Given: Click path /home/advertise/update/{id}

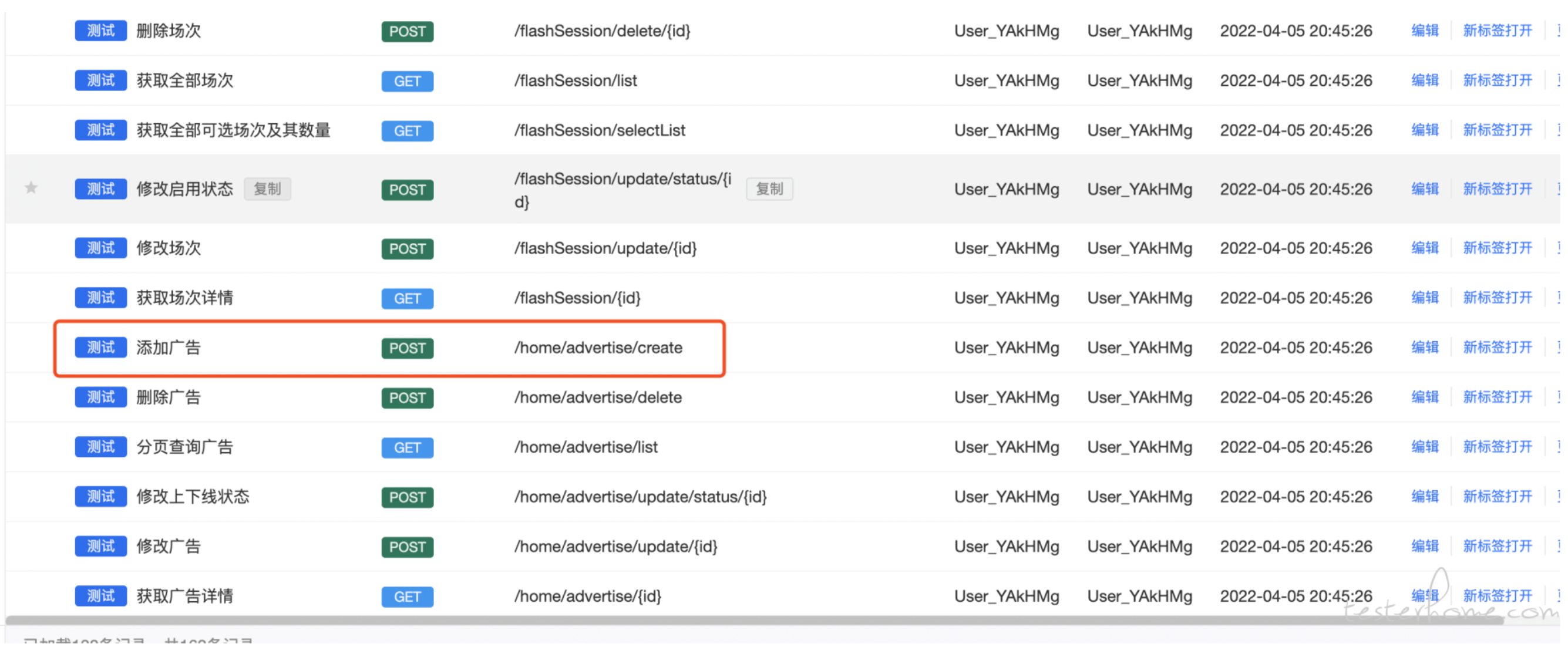Looking at the screenshot, I should [616, 547].
